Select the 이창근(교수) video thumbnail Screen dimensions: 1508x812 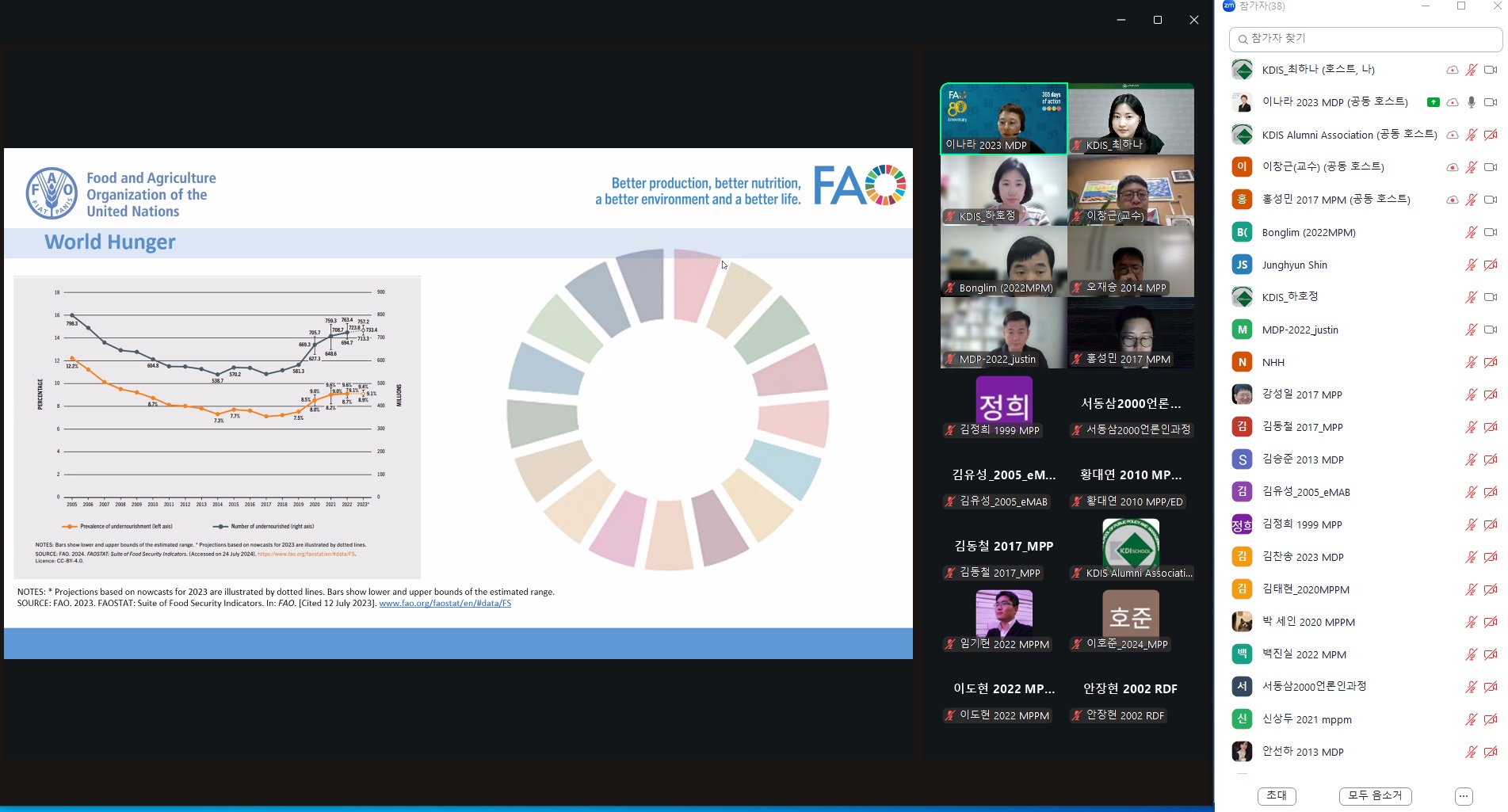pyautogui.click(x=1130, y=190)
